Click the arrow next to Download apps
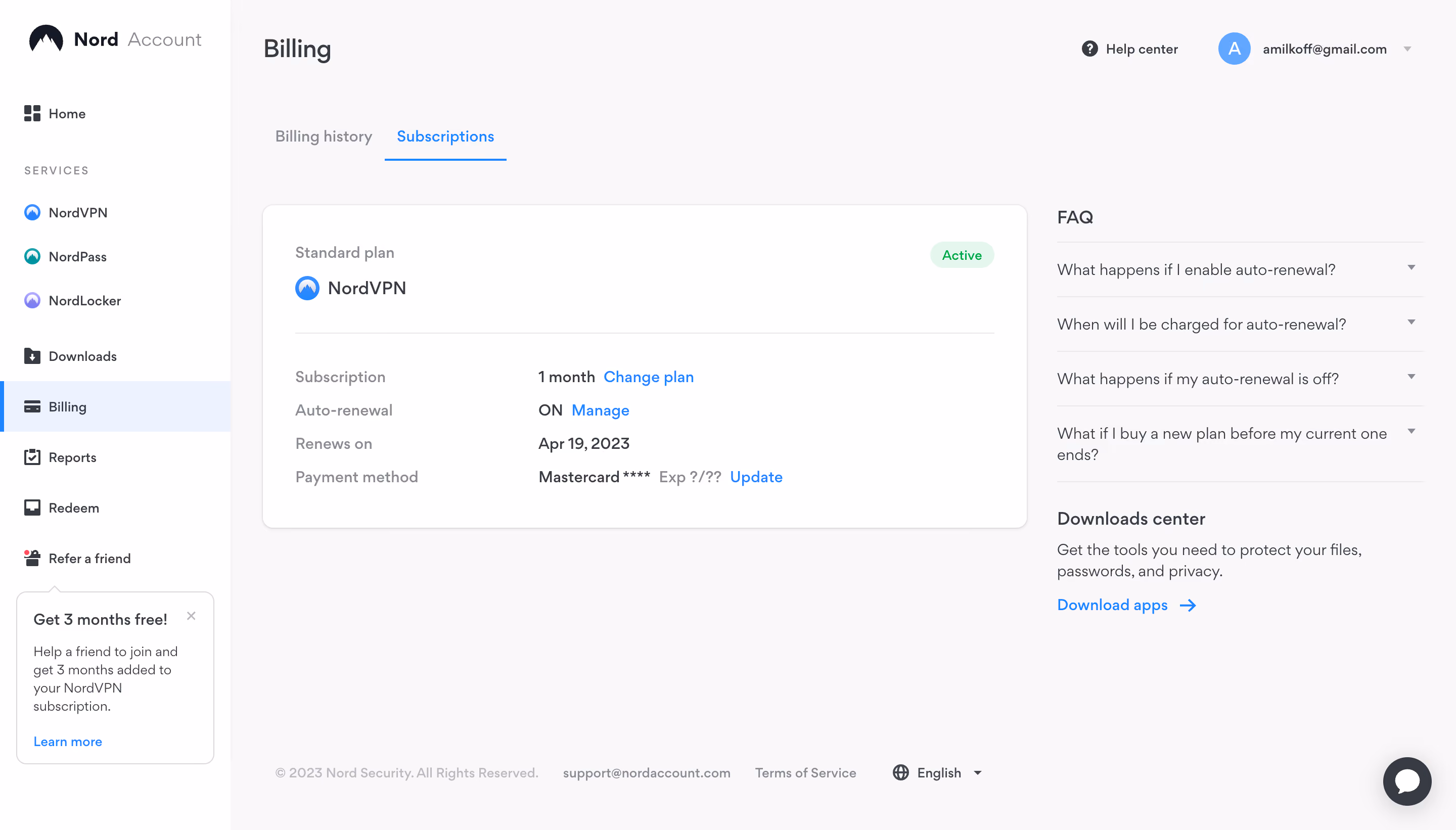This screenshot has height=830, width=1456. pos(1188,606)
